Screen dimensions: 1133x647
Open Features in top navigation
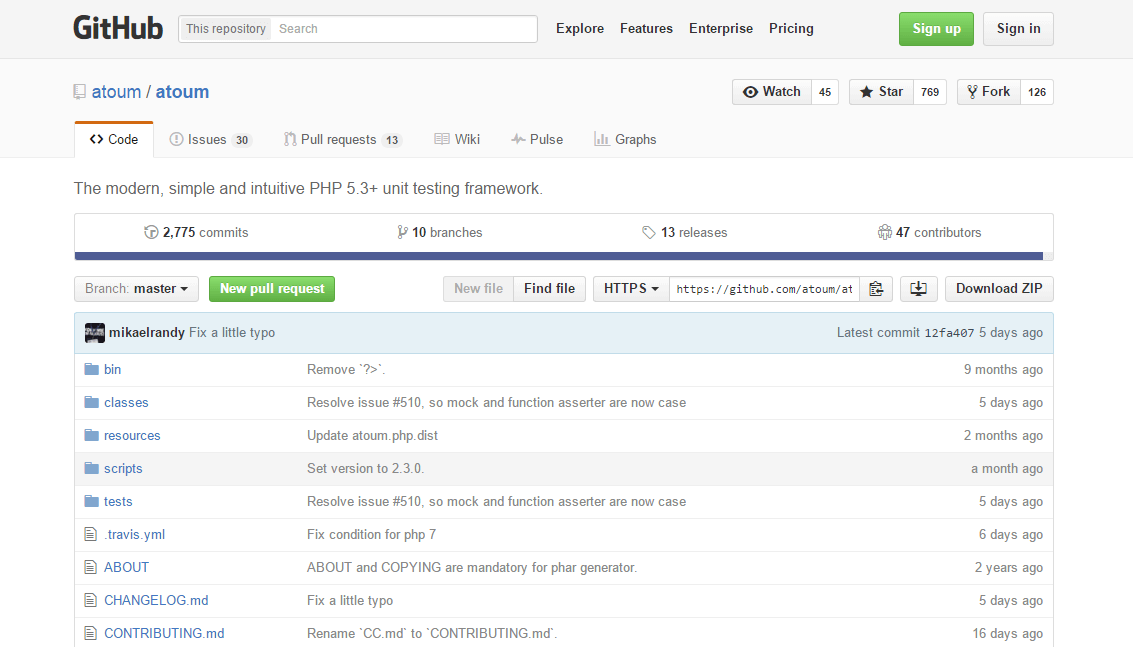646,28
